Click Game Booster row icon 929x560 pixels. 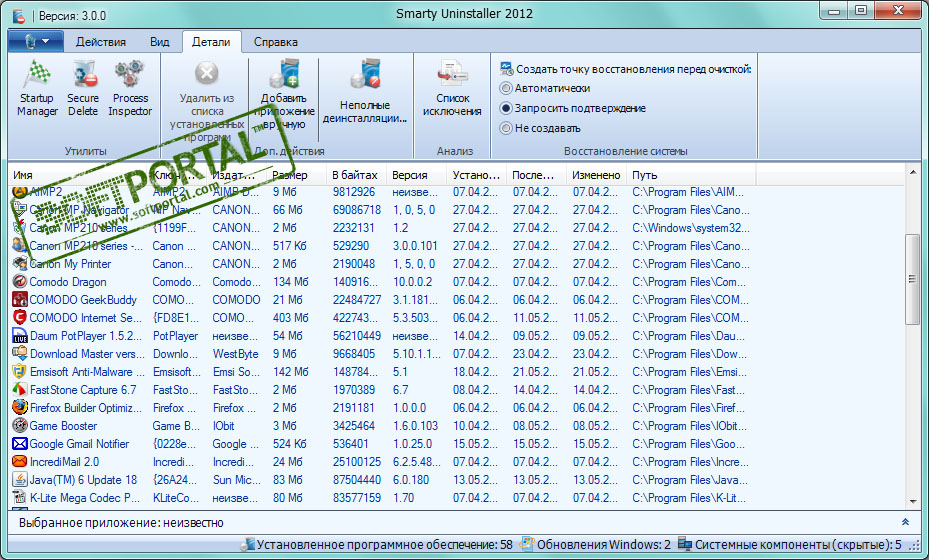(x=20, y=425)
